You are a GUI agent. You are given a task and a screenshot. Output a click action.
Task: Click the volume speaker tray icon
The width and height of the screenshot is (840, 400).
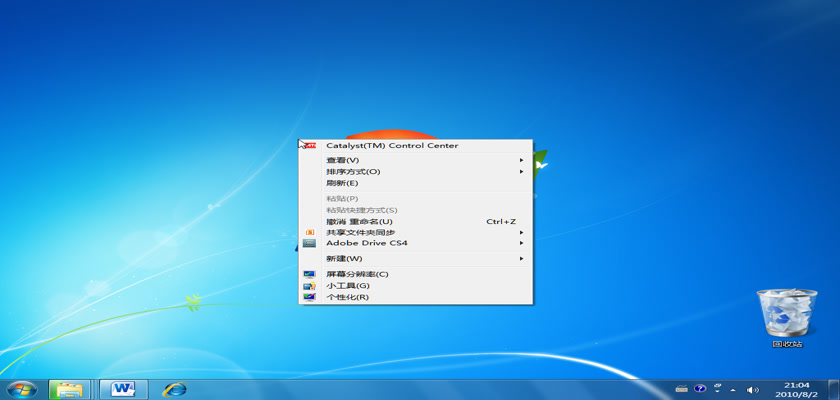coord(752,389)
